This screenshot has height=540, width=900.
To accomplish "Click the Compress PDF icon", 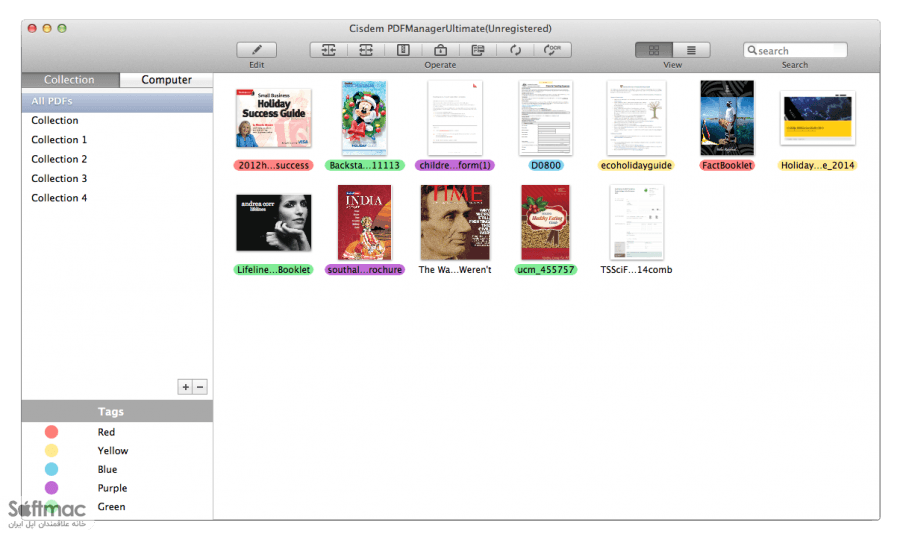I will point(403,50).
